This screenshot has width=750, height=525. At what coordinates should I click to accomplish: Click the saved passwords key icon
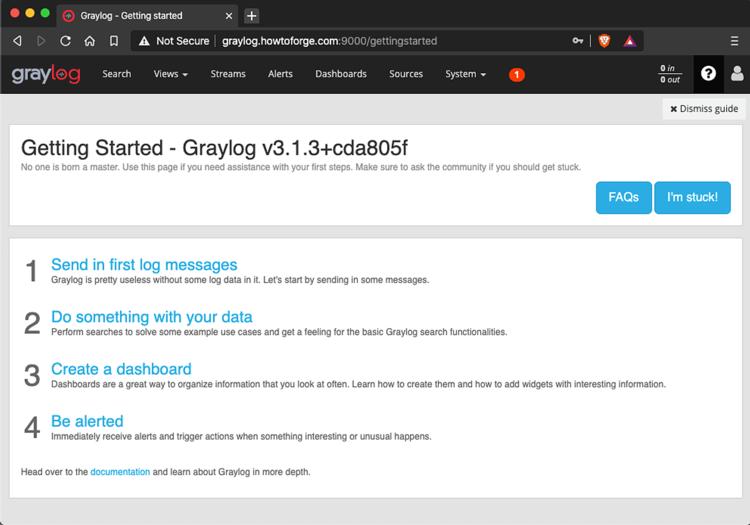click(x=578, y=41)
